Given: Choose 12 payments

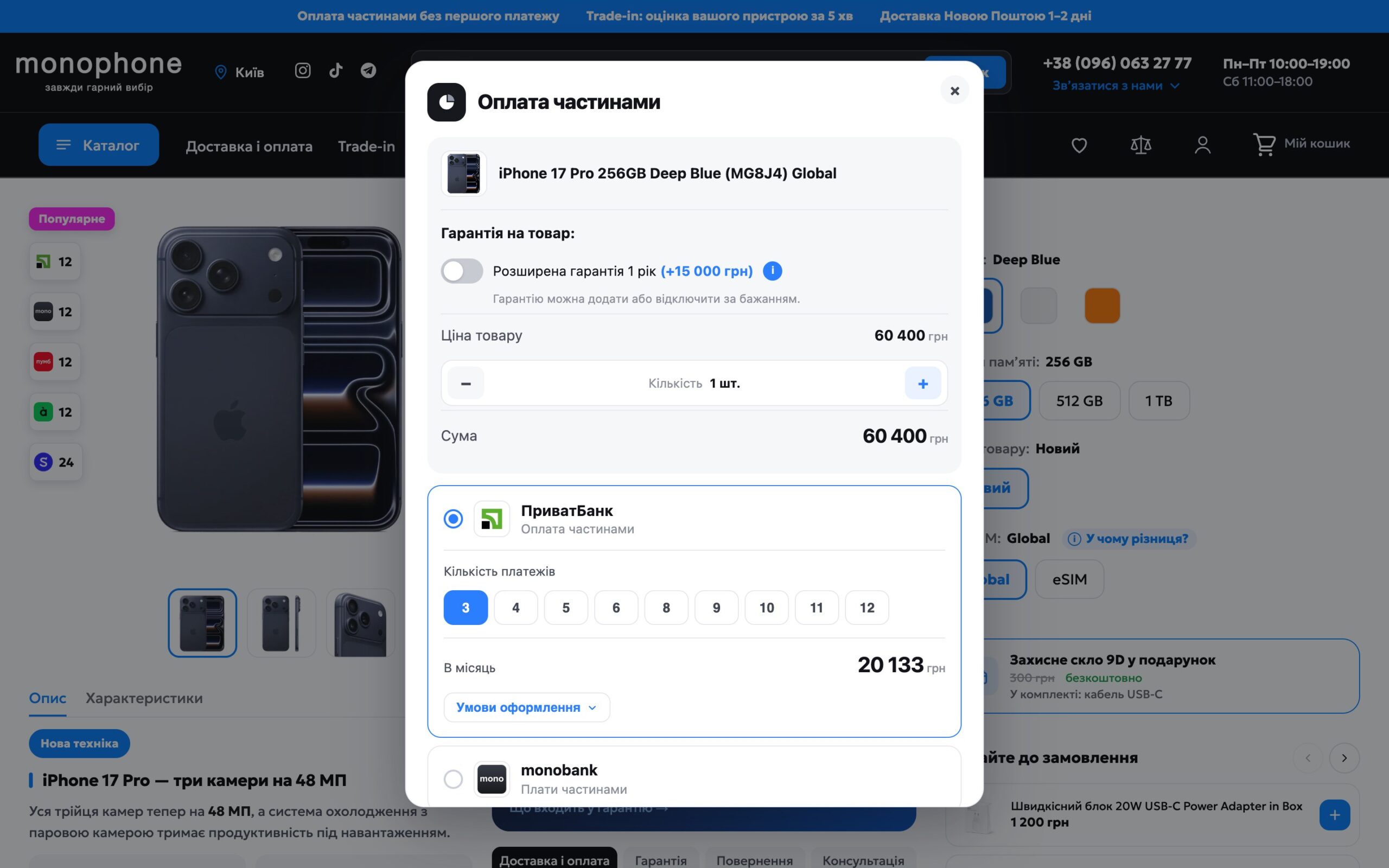Looking at the screenshot, I should point(866,608).
